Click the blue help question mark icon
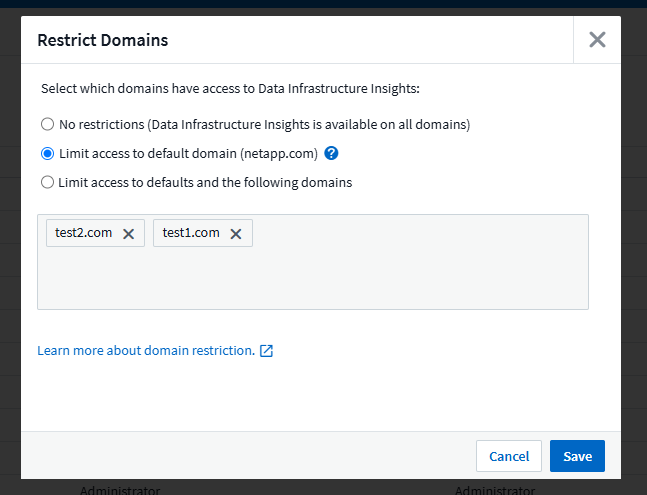 click(332, 154)
